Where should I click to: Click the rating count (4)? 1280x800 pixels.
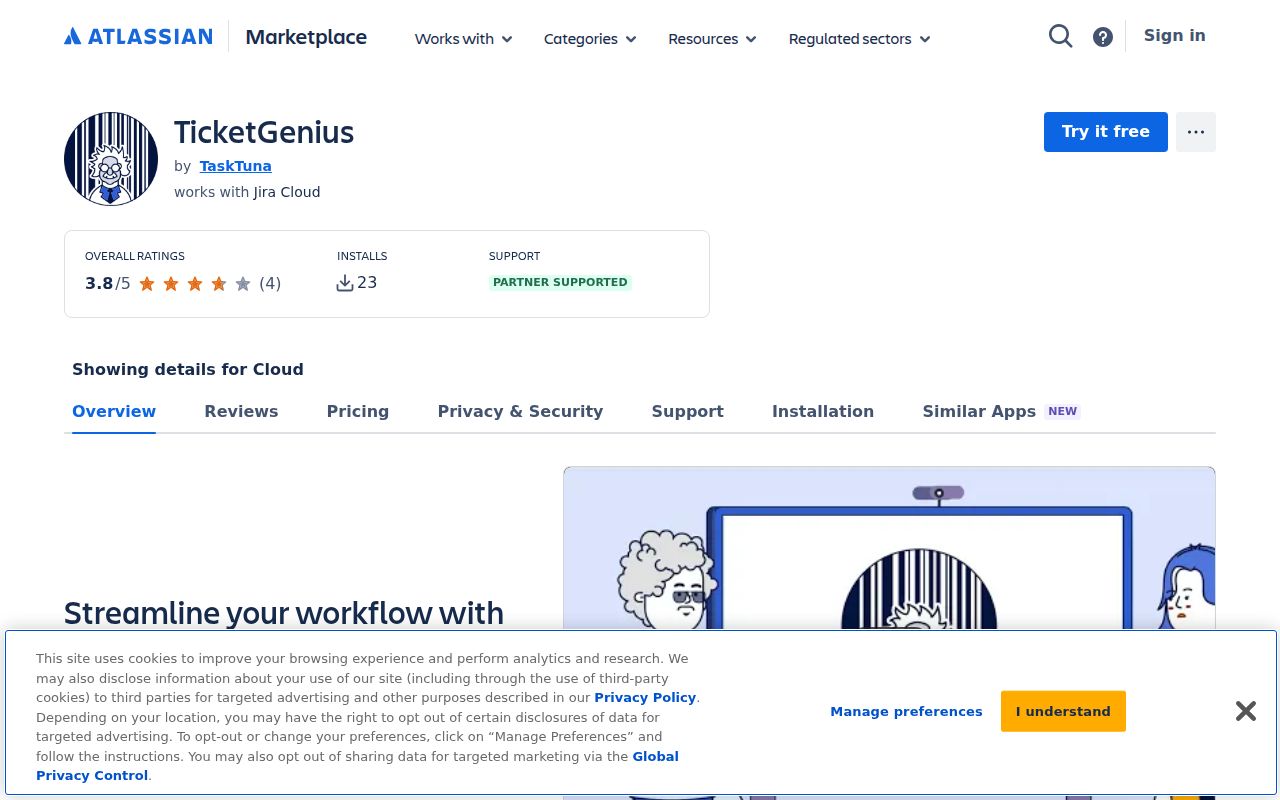coord(270,283)
